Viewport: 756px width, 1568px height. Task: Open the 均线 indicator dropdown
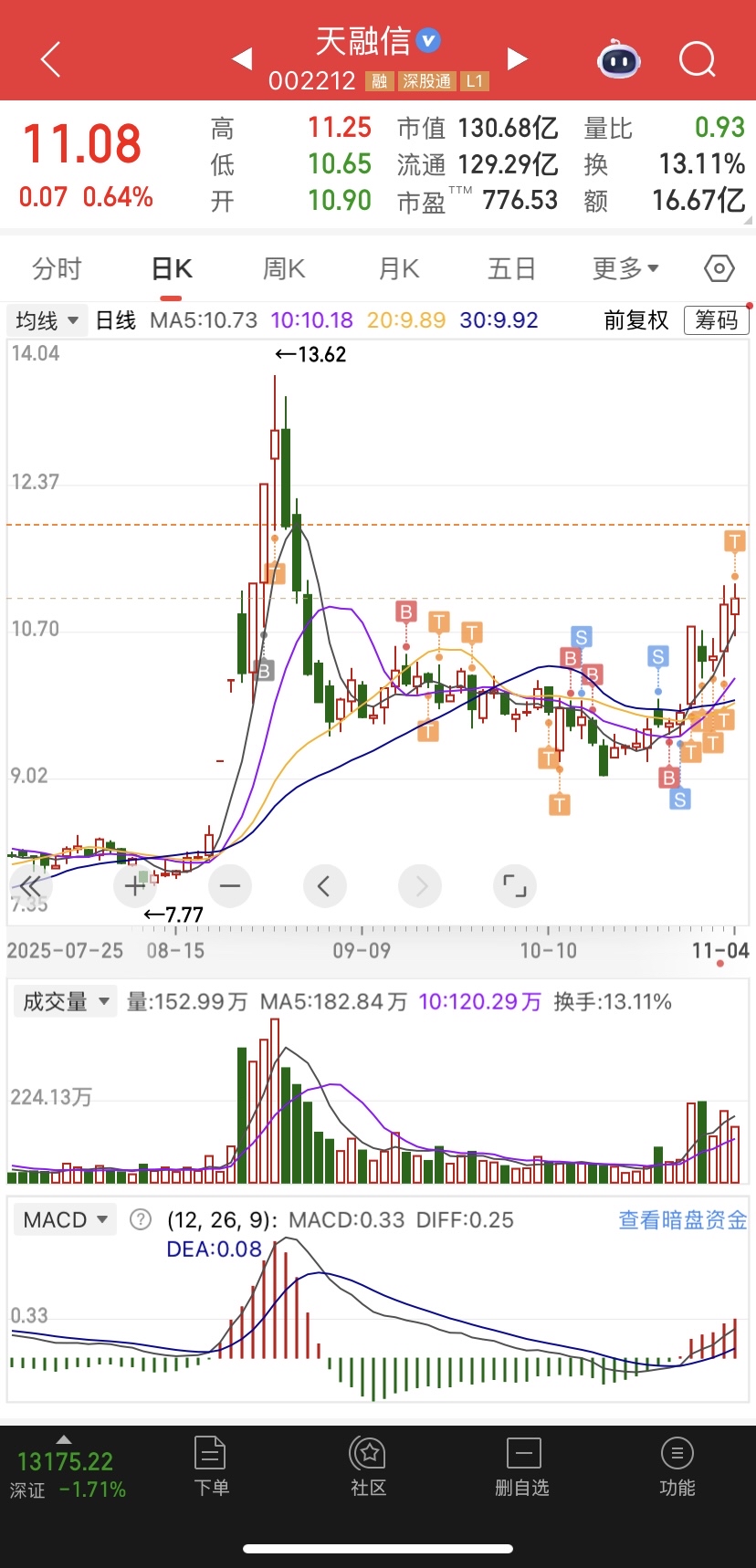click(47, 320)
